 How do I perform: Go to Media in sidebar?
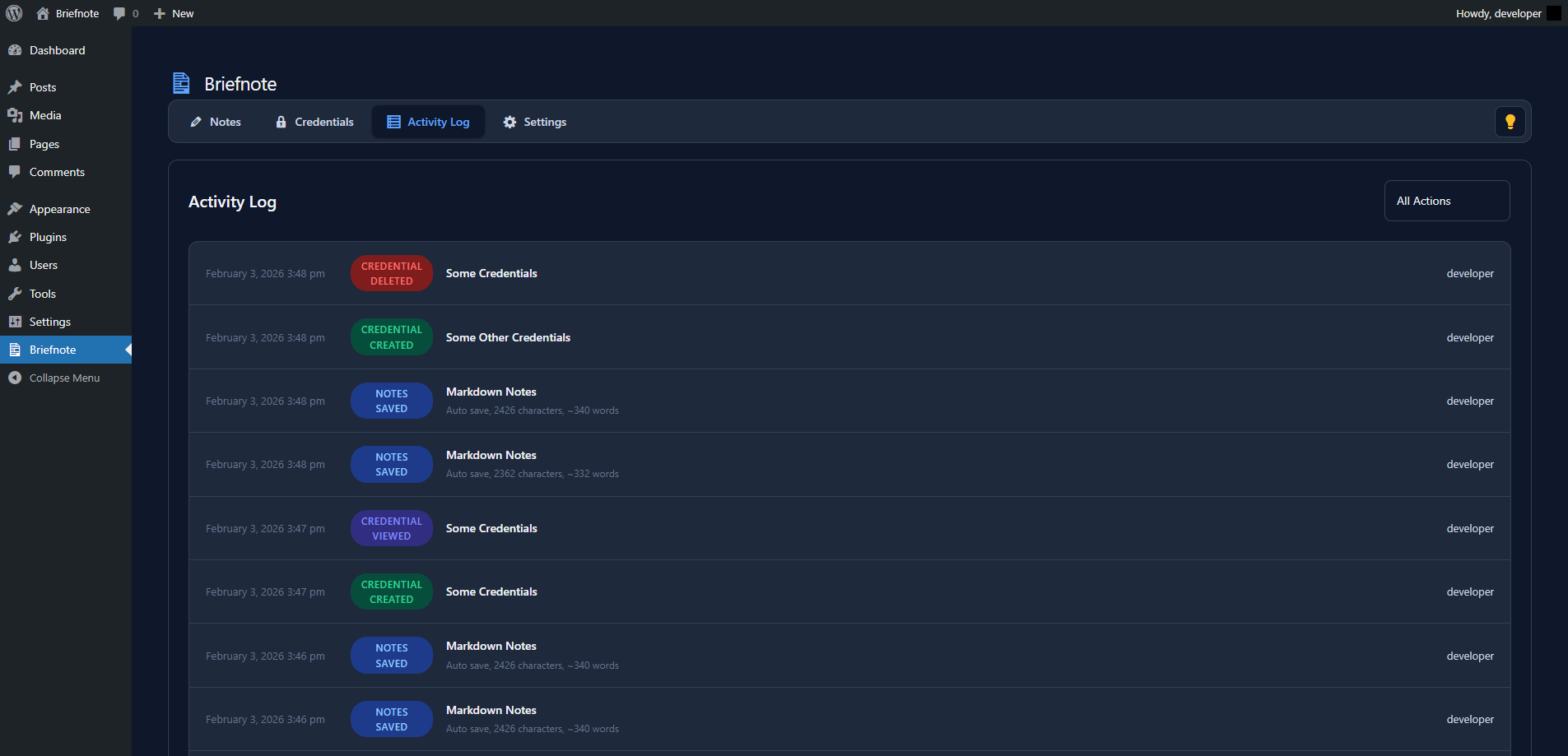click(x=66, y=115)
